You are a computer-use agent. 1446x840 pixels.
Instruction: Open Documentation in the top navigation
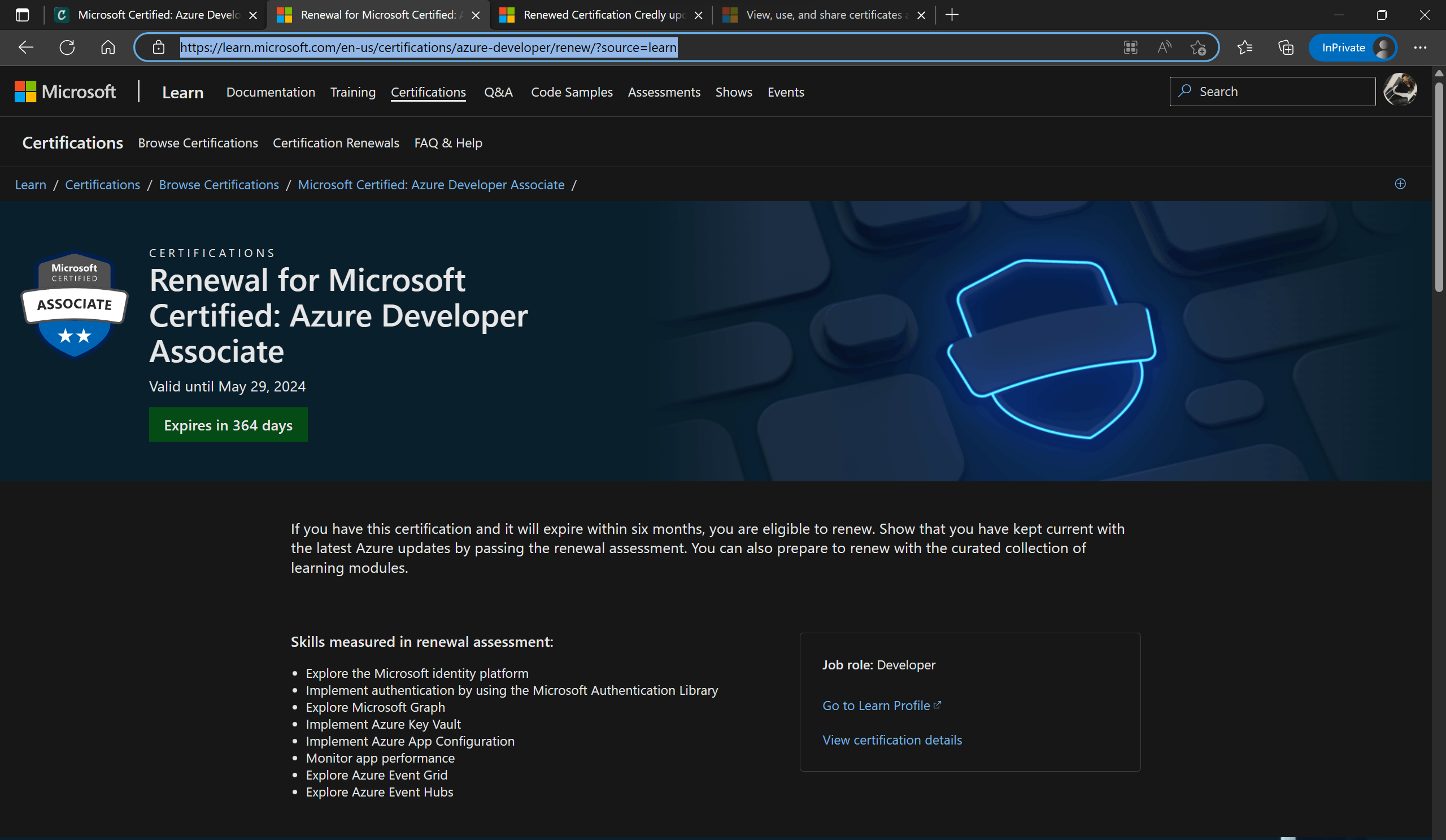(x=270, y=92)
